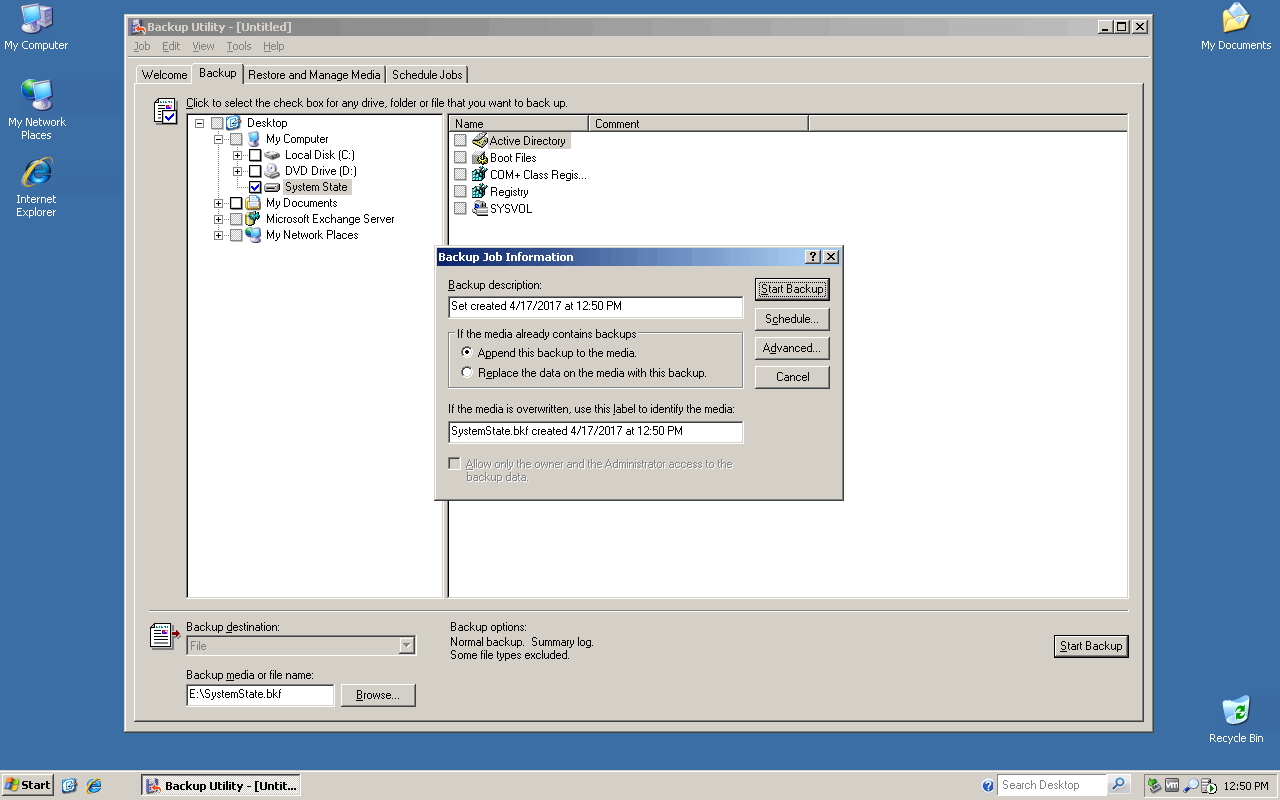Toggle the SYSVOL checkbox
Viewport: 1280px width, 800px height.
[460, 209]
